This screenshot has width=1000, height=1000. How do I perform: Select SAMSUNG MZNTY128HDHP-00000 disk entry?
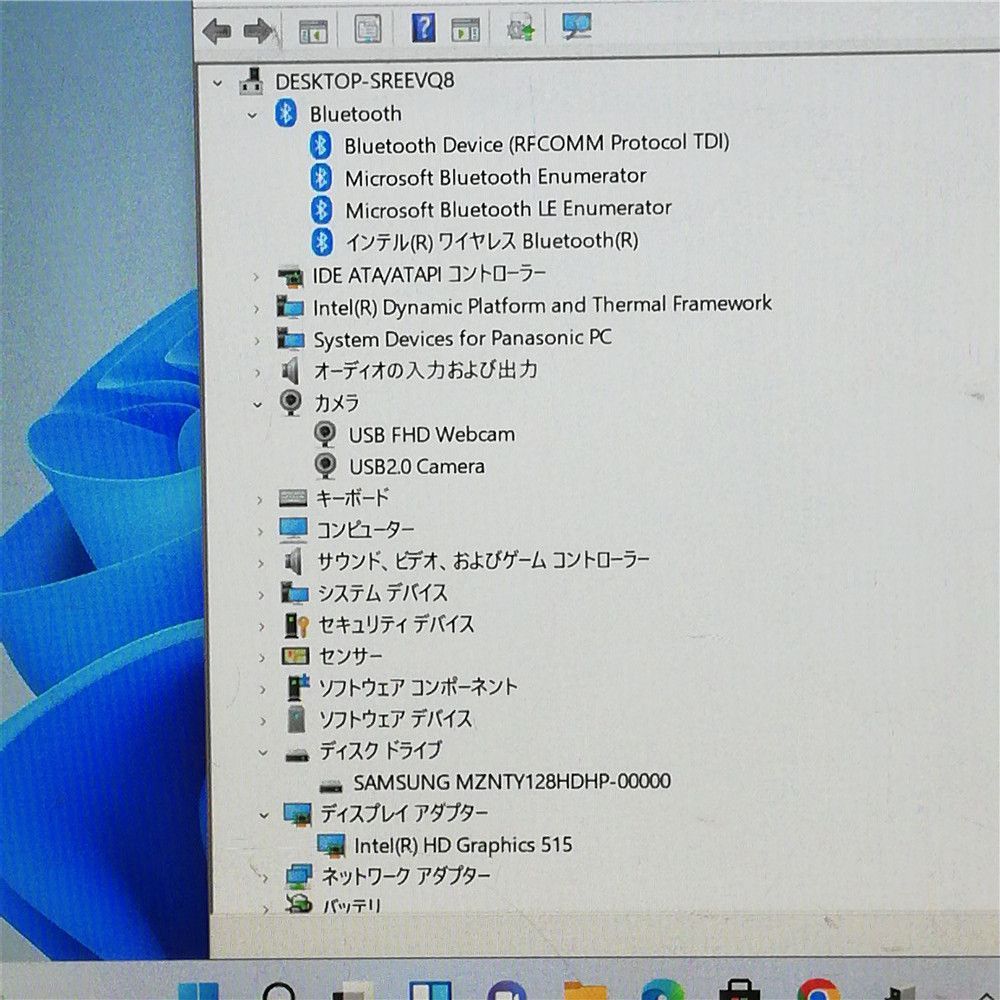click(512, 781)
